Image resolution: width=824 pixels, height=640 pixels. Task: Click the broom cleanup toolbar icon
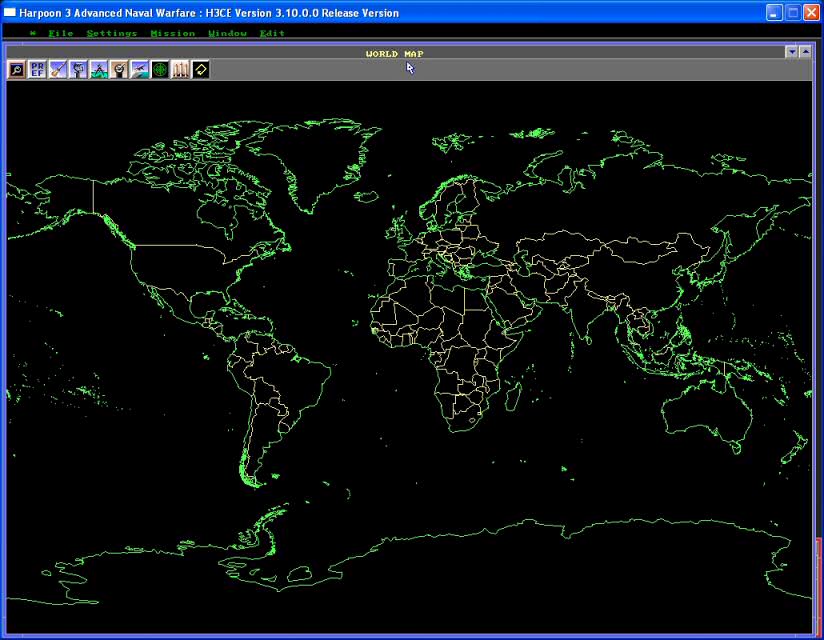tap(58, 69)
